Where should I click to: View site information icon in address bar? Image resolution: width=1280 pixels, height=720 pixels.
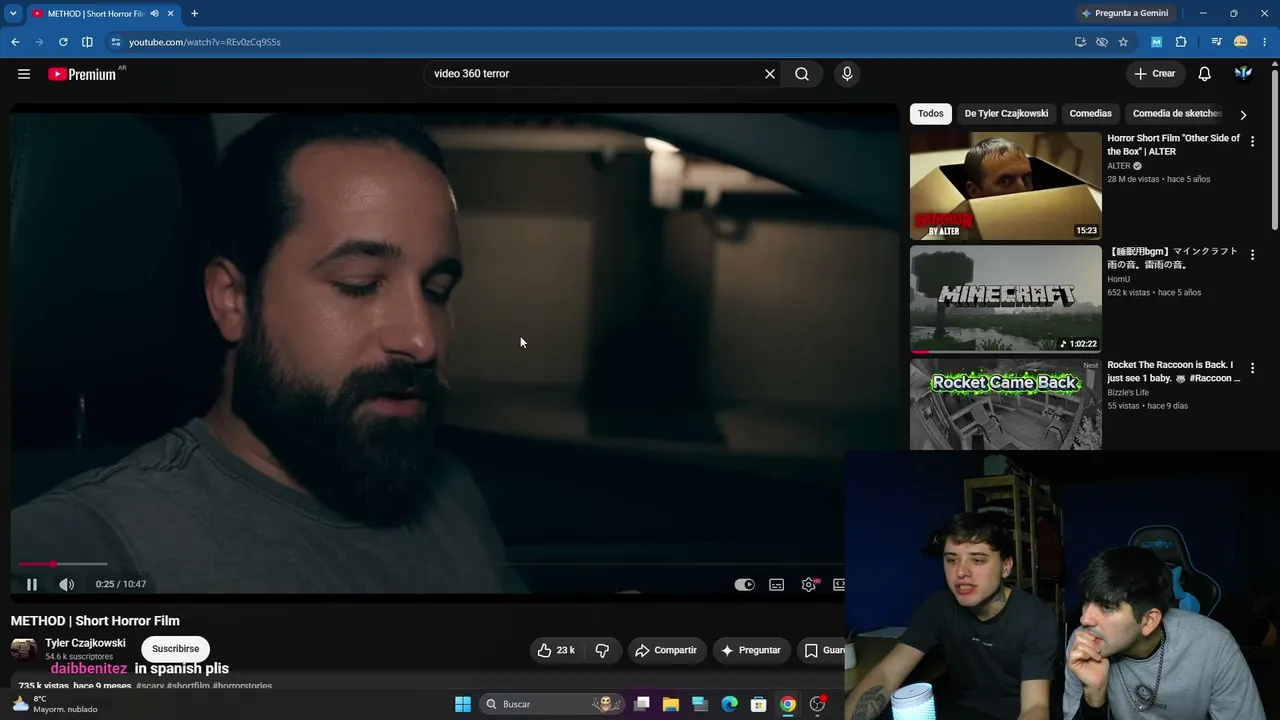[x=116, y=42]
